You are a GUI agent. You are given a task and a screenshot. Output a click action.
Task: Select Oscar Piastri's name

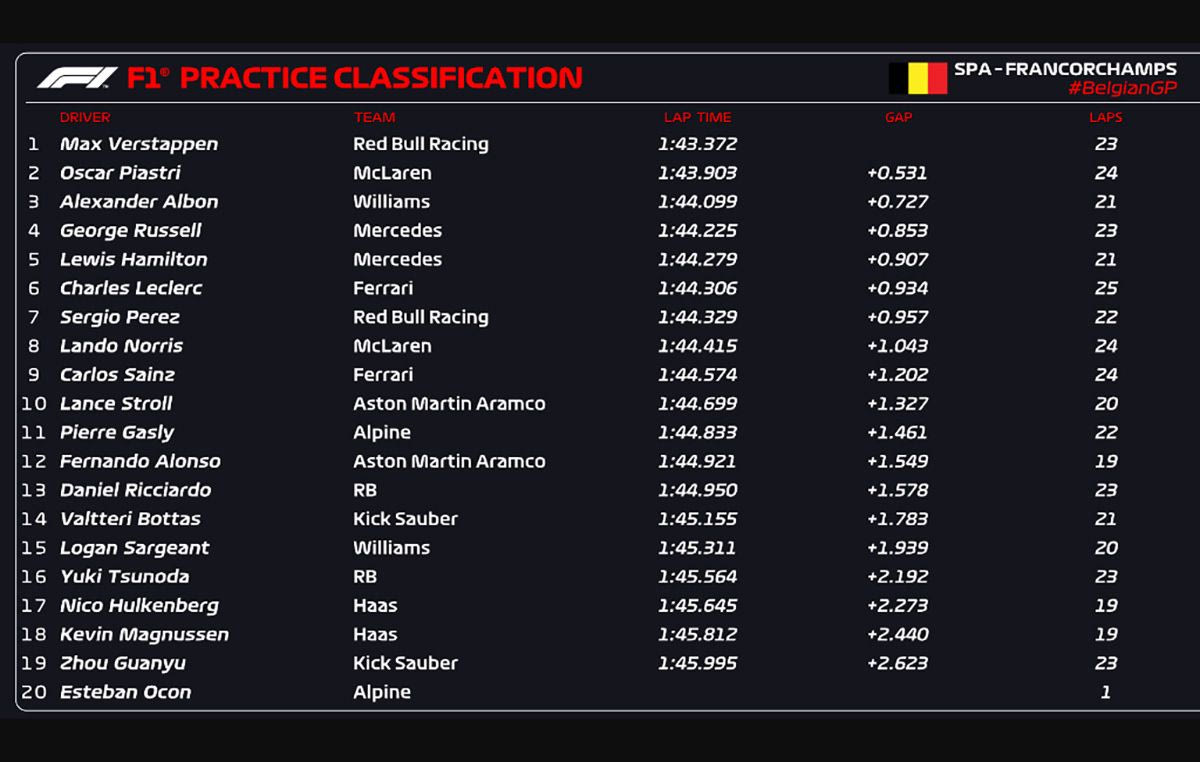click(120, 173)
